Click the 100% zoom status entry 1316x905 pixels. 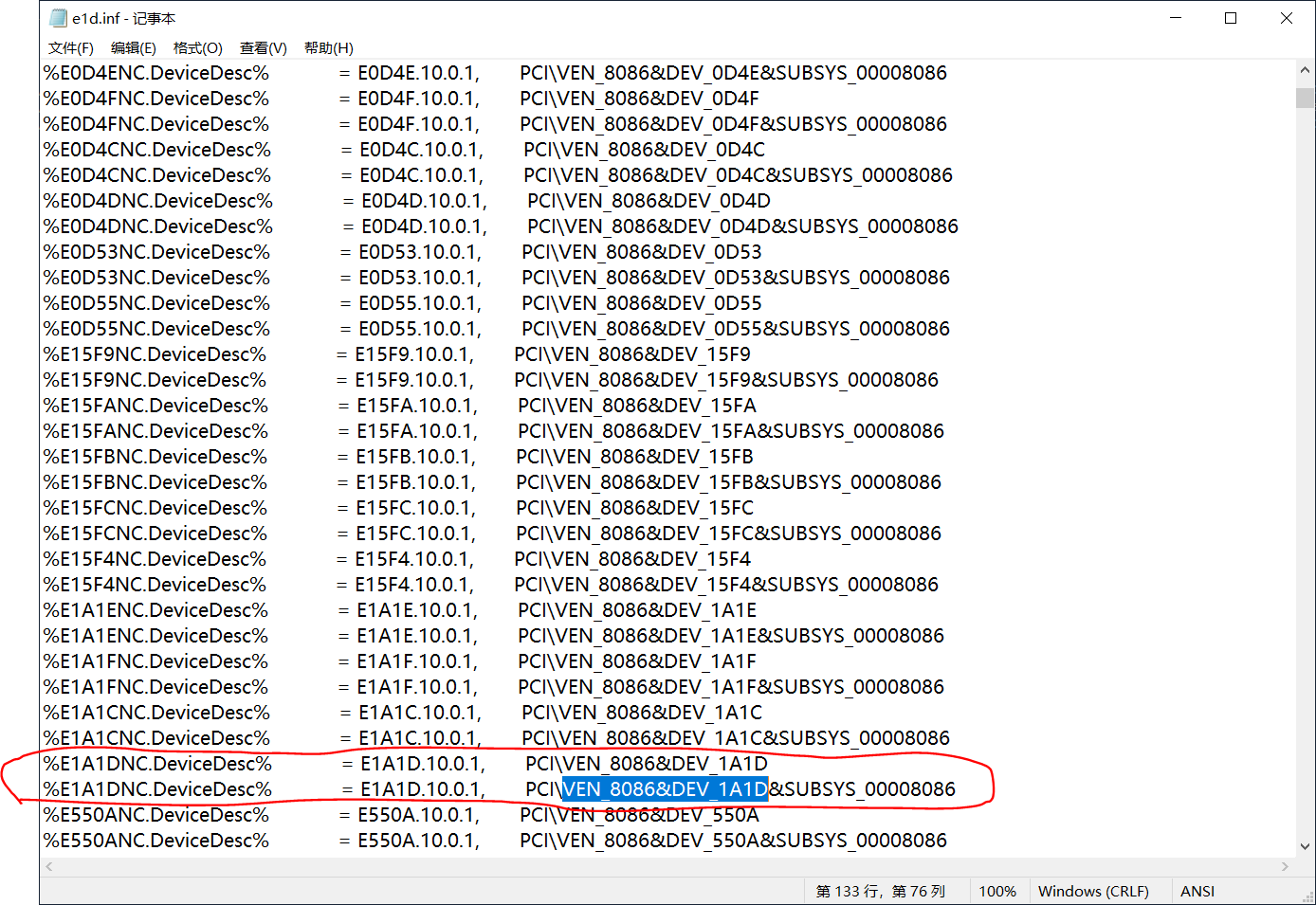pos(997,891)
